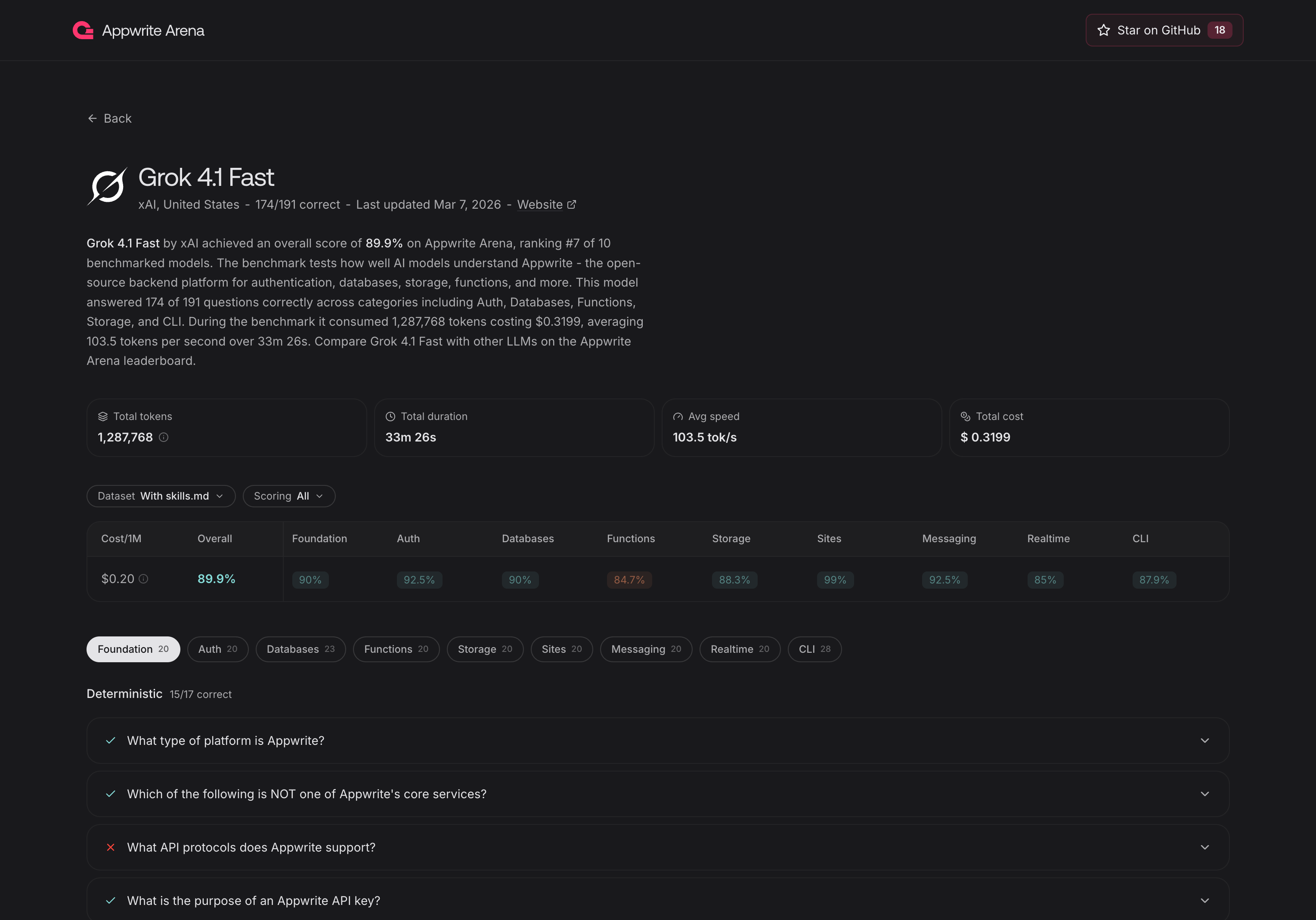Select the Databases category tab
The height and width of the screenshot is (920, 1316).
[300, 649]
